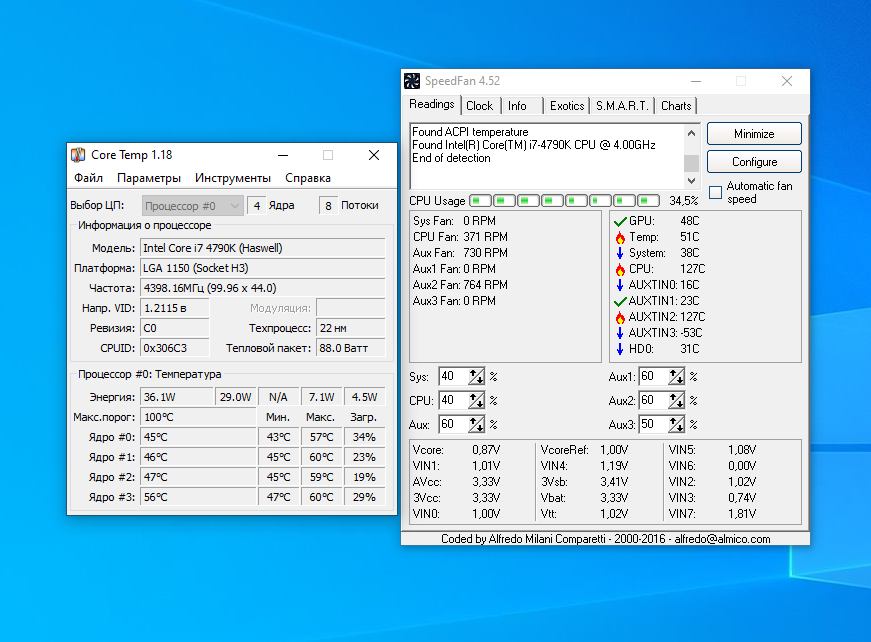Screen dimensions: 871x642
Task: Click the log scrollbar up arrow
Action: coord(691,133)
